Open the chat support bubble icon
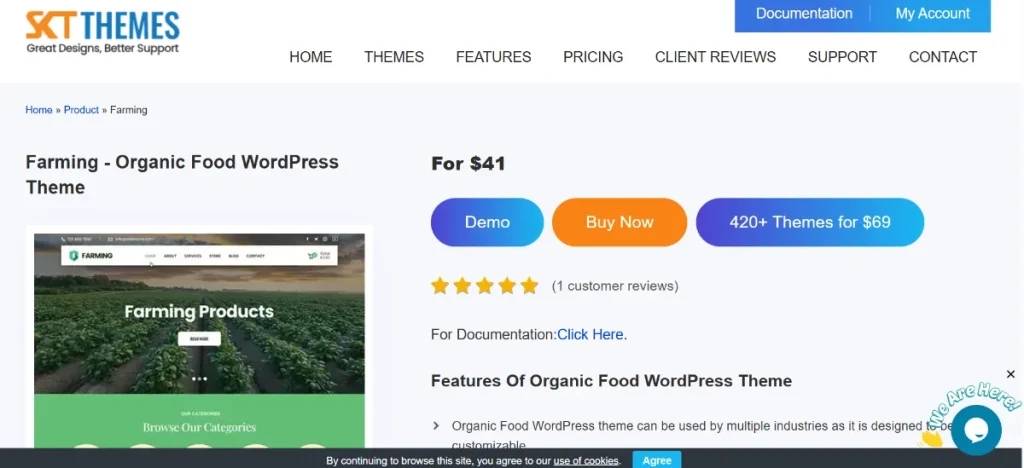Screen dimensions: 1024x468 click(x=976, y=429)
